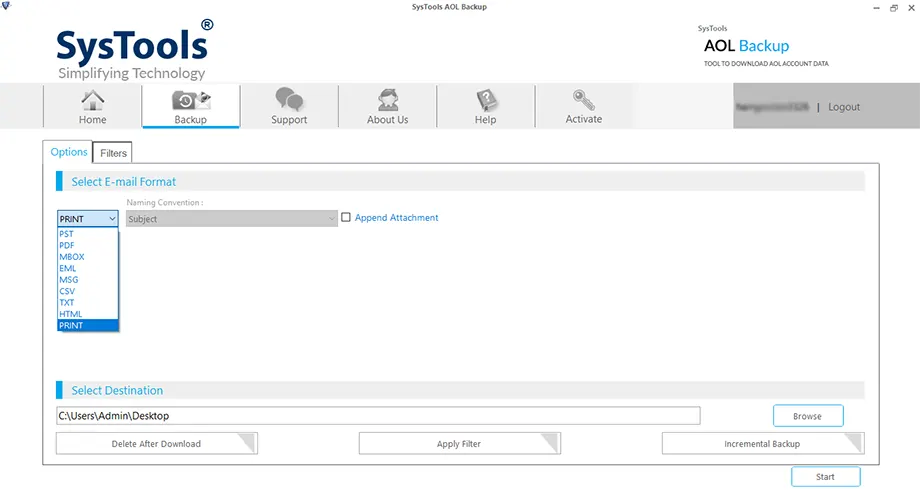Screen dimensions: 920x490
Task: Select the Backup camera icon
Action: point(191,100)
